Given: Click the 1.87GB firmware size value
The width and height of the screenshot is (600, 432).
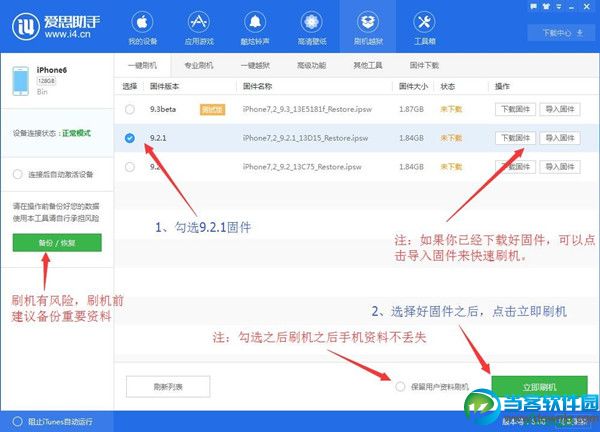Looking at the screenshot, I should 411,109.
